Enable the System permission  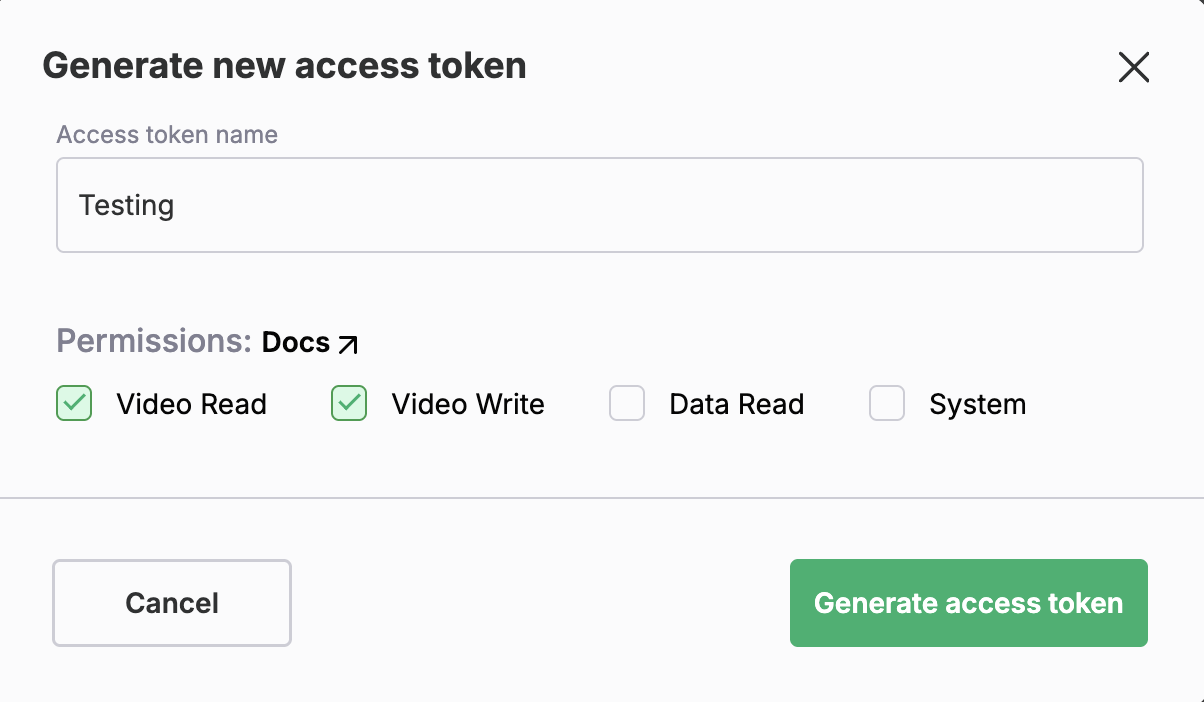887,404
